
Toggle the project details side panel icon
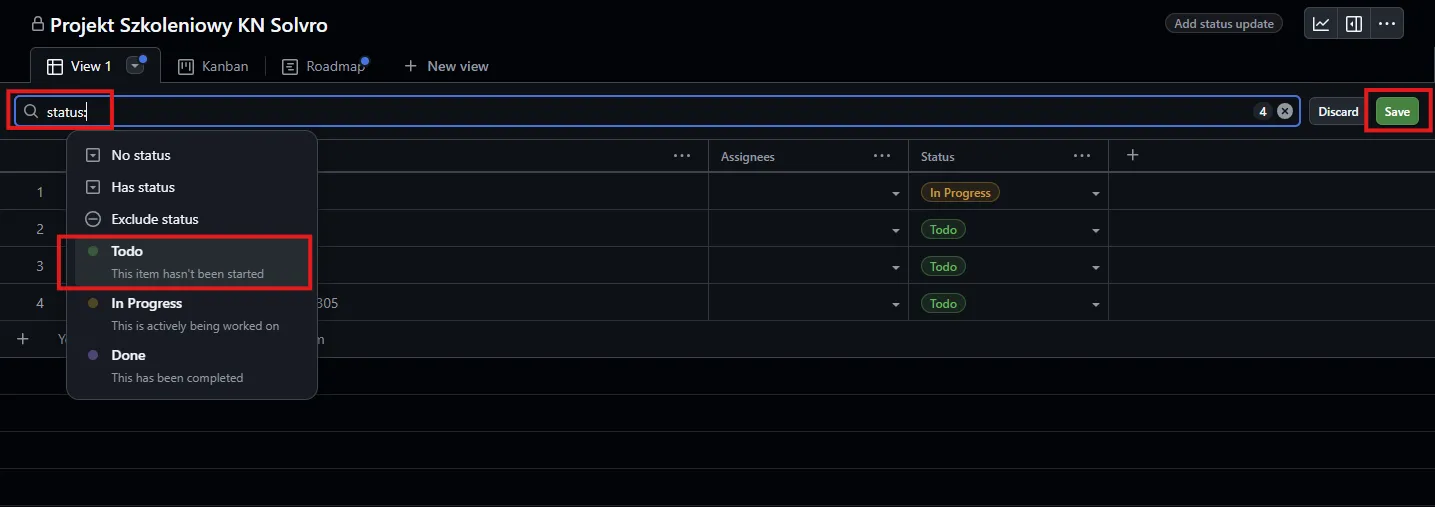pyautogui.click(x=1354, y=24)
